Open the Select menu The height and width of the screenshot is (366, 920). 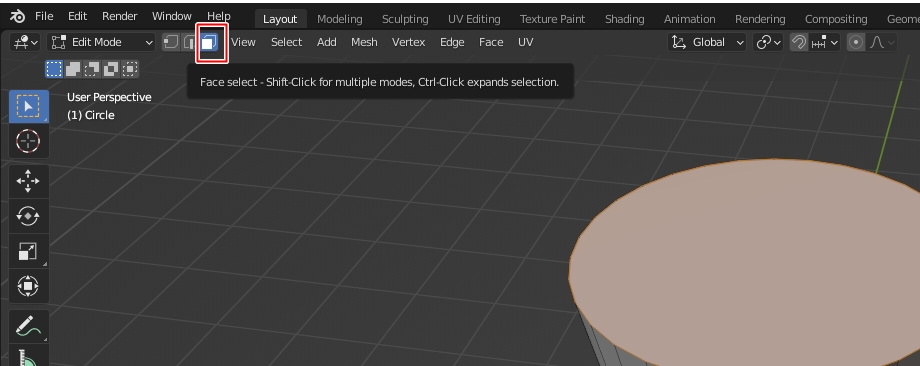click(x=286, y=42)
